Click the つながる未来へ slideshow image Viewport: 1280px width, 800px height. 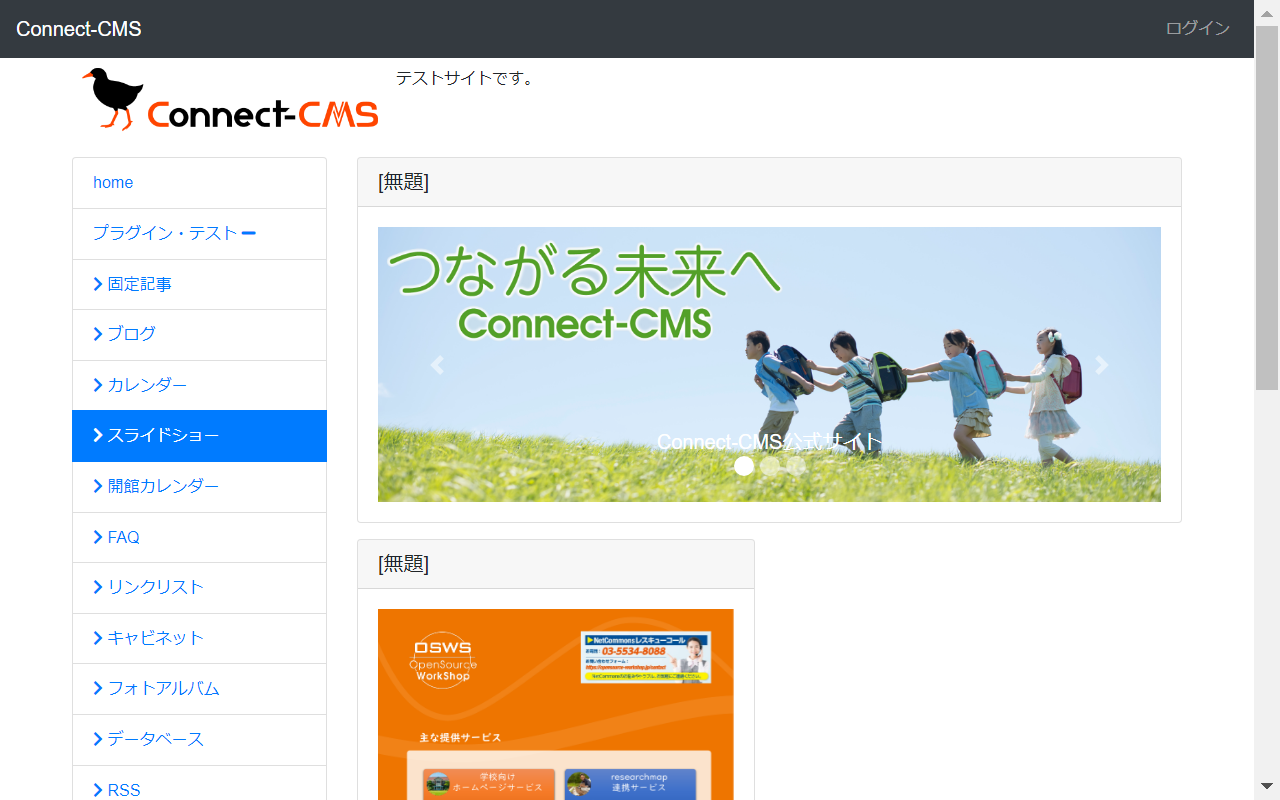pos(769,364)
